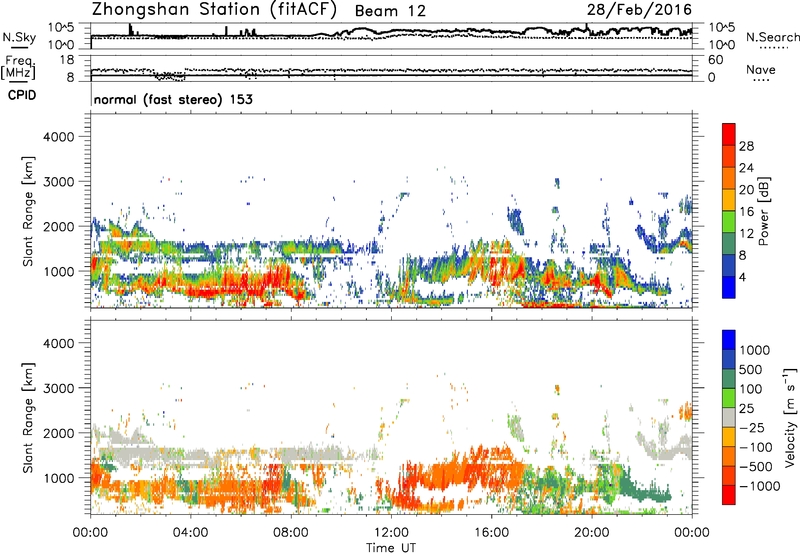Screen dimensions: 800x554
Task: Click the 'Velocity [m s-1]' color bar title
Action: click(790, 417)
